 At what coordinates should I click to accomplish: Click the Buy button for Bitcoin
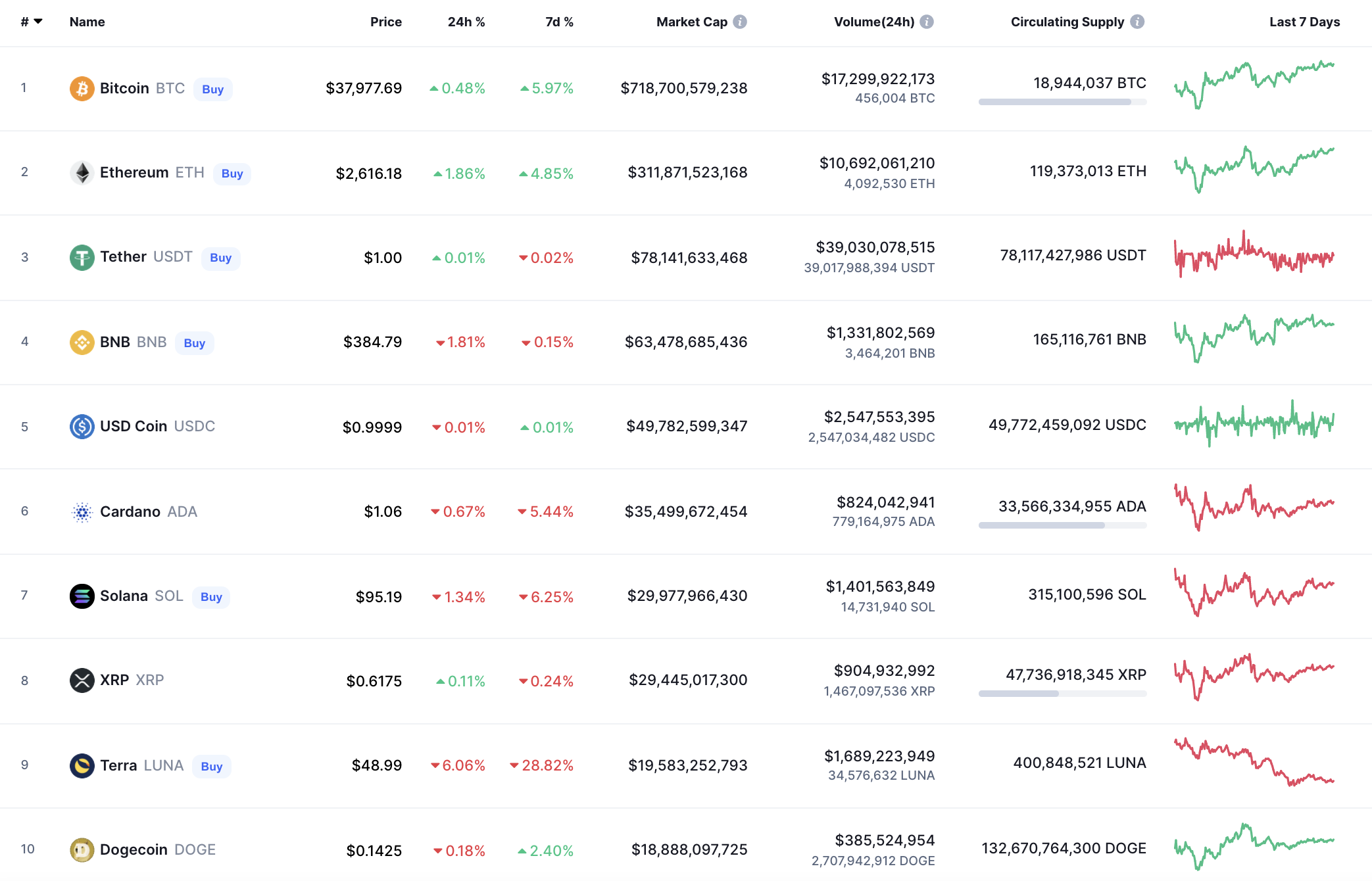[212, 89]
